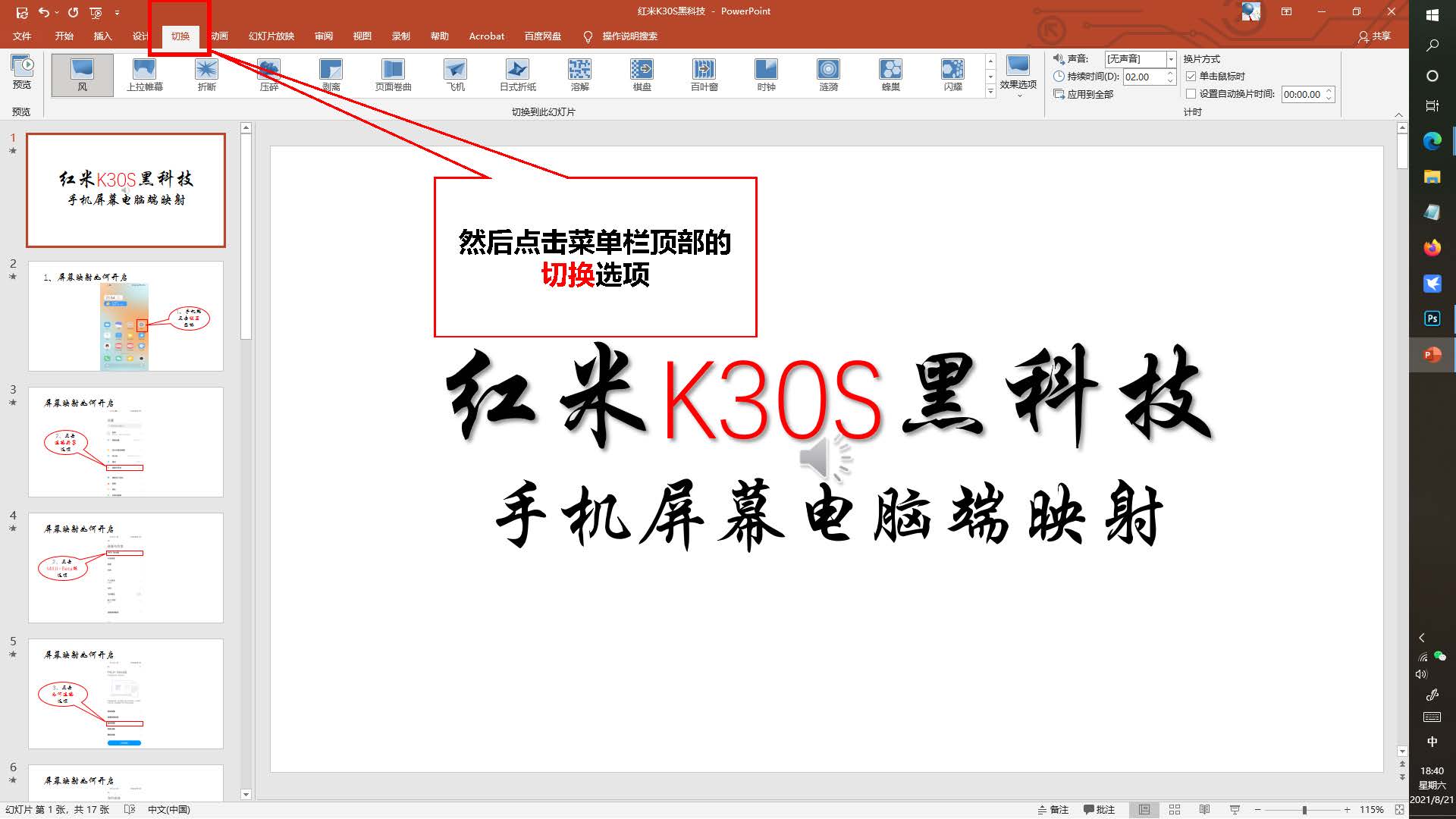Click the 预览 preview transition button

click(22, 72)
